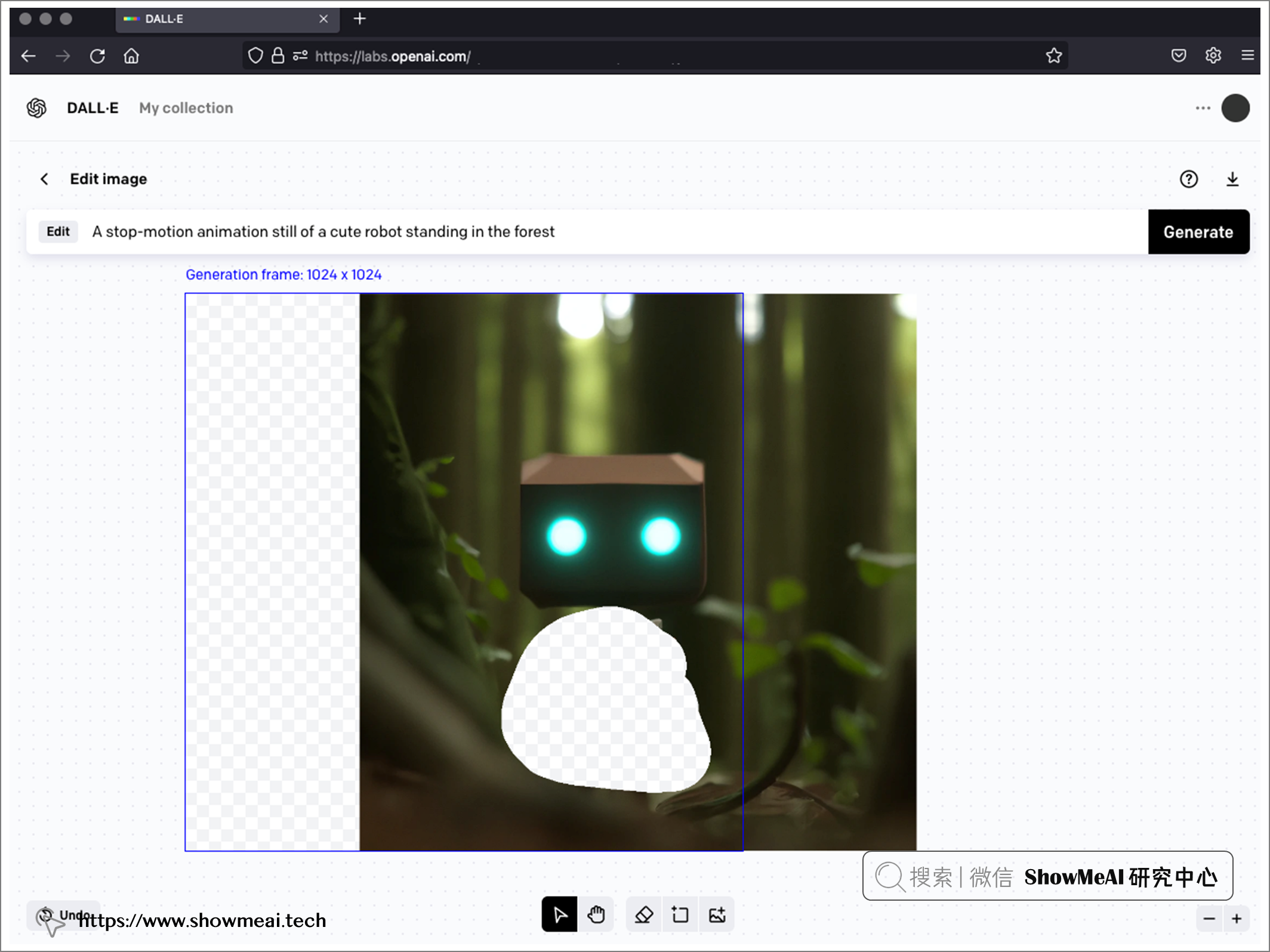Click Generate to create the image
1270x952 pixels.
pyautogui.click(x=1199, y=231)
